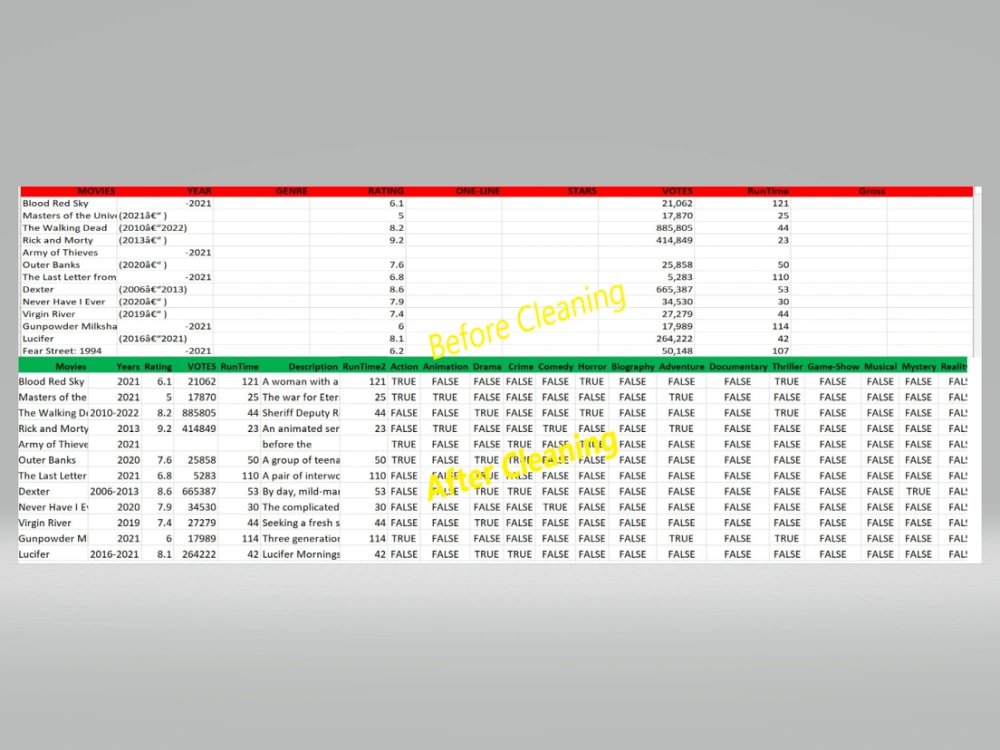Image resolution: width=1000 pixels, height=750 pixels.
Task: Click the votes cell '50,148'
Action: pos(677,351)
